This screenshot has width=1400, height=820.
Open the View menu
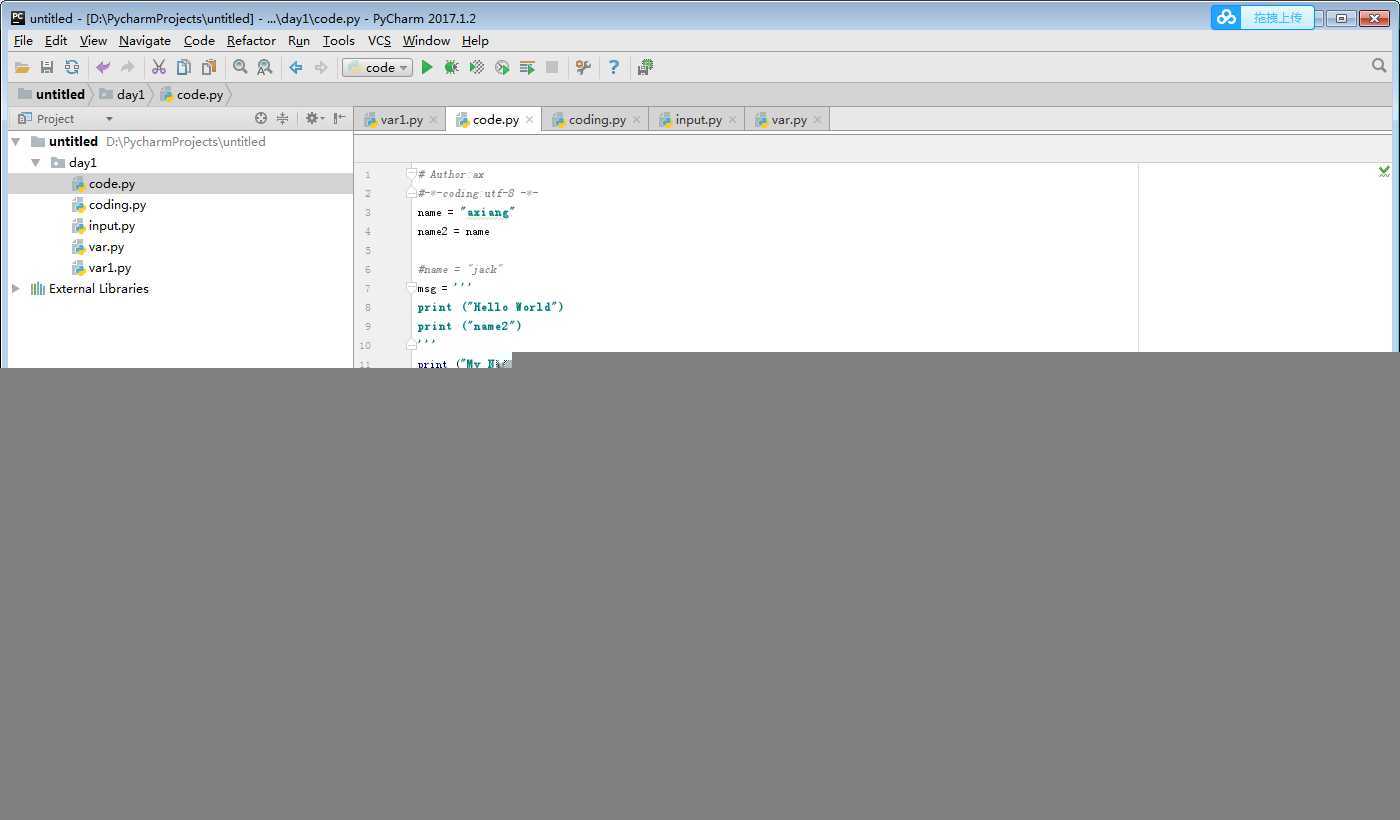coord(93,40)
